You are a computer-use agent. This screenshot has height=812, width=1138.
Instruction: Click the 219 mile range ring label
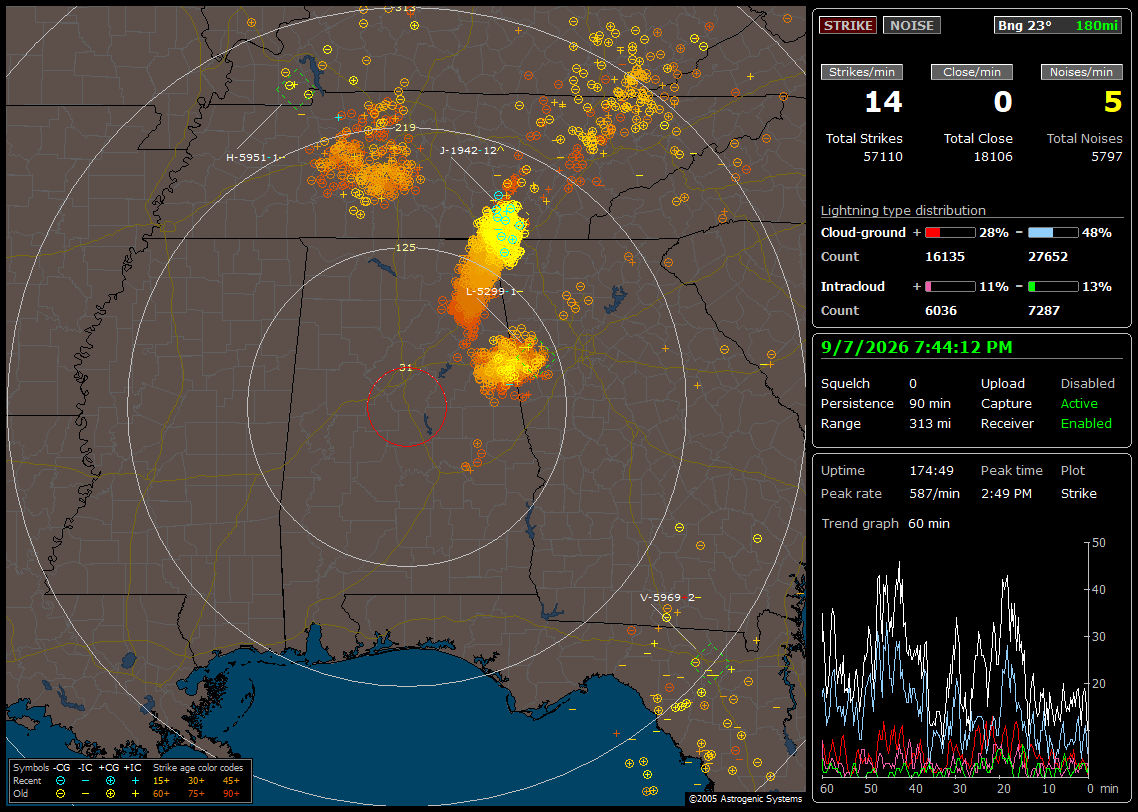coord(405,128)
